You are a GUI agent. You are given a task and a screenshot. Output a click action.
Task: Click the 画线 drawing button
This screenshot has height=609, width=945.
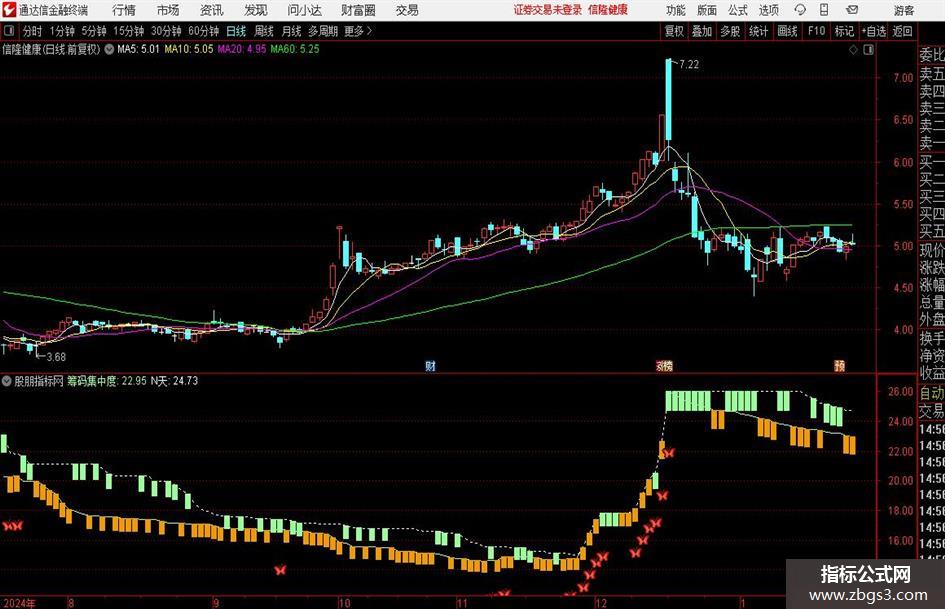point(787,31)
